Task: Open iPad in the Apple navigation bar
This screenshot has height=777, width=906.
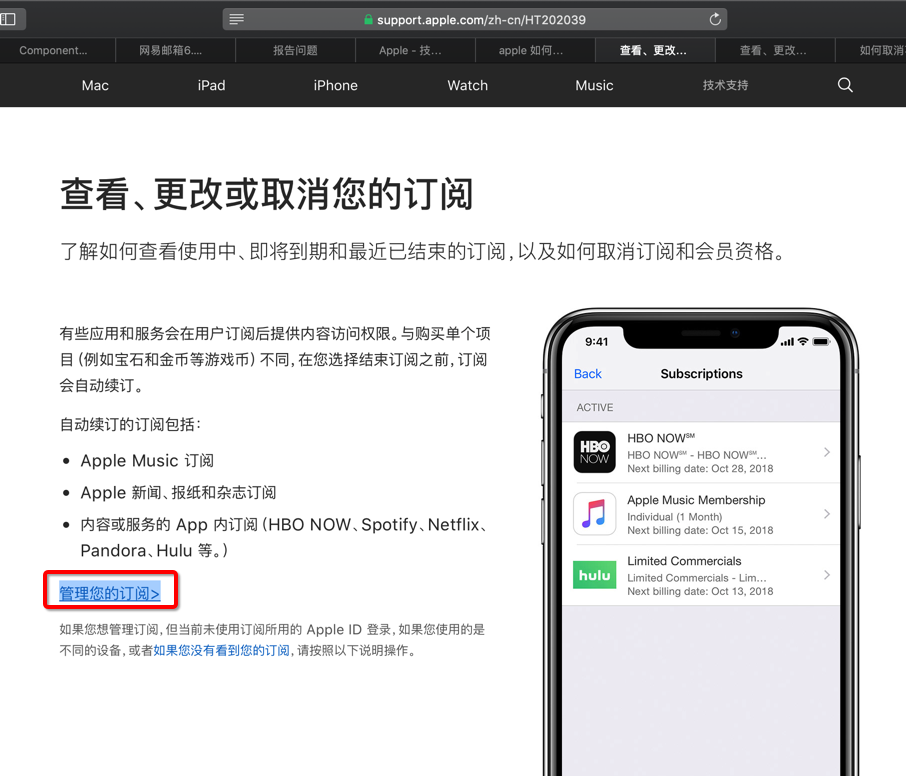Action: click(211, 85)
